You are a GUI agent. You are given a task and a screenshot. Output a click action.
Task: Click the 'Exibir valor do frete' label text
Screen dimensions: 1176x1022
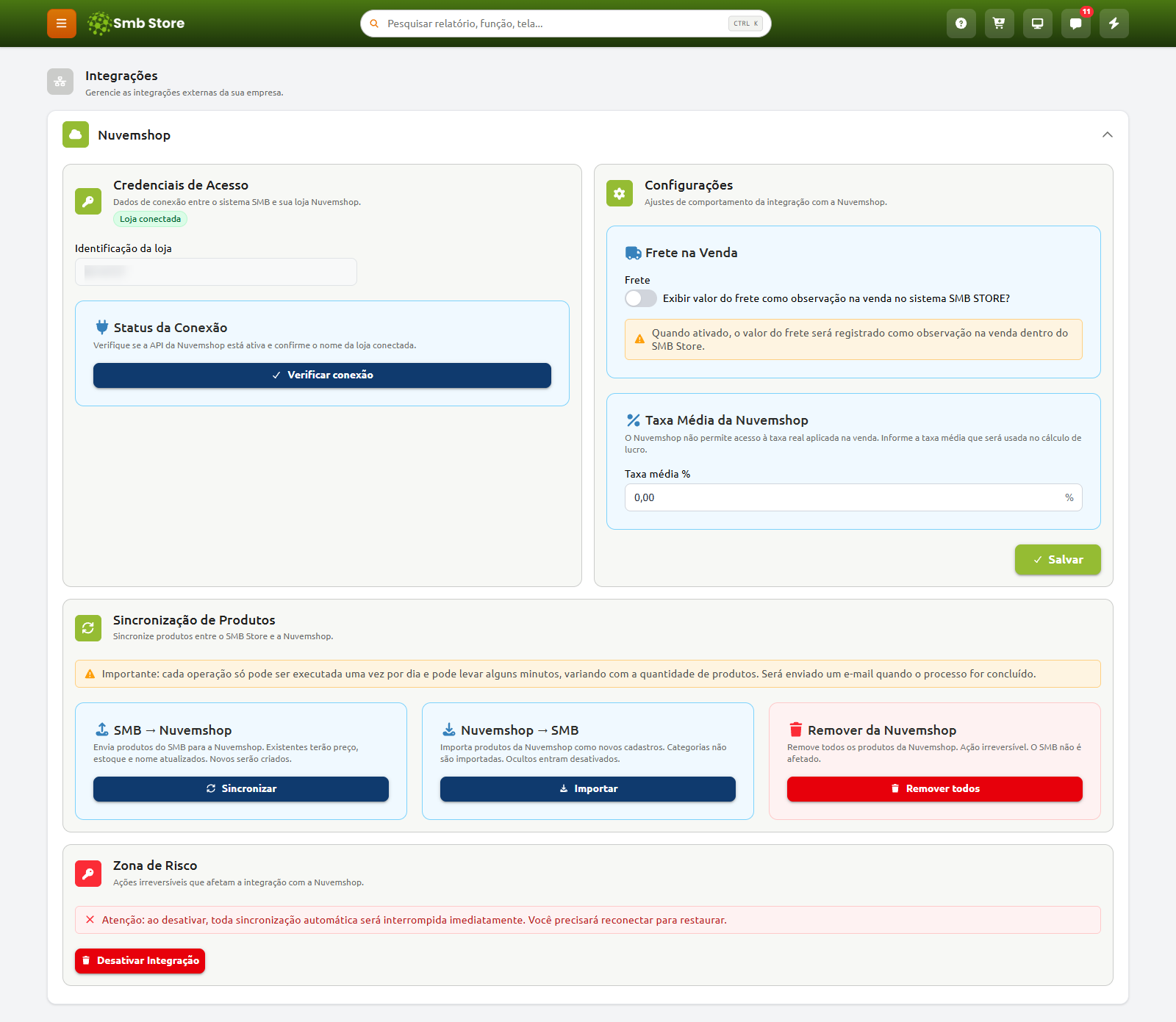(x=836, y=298)
